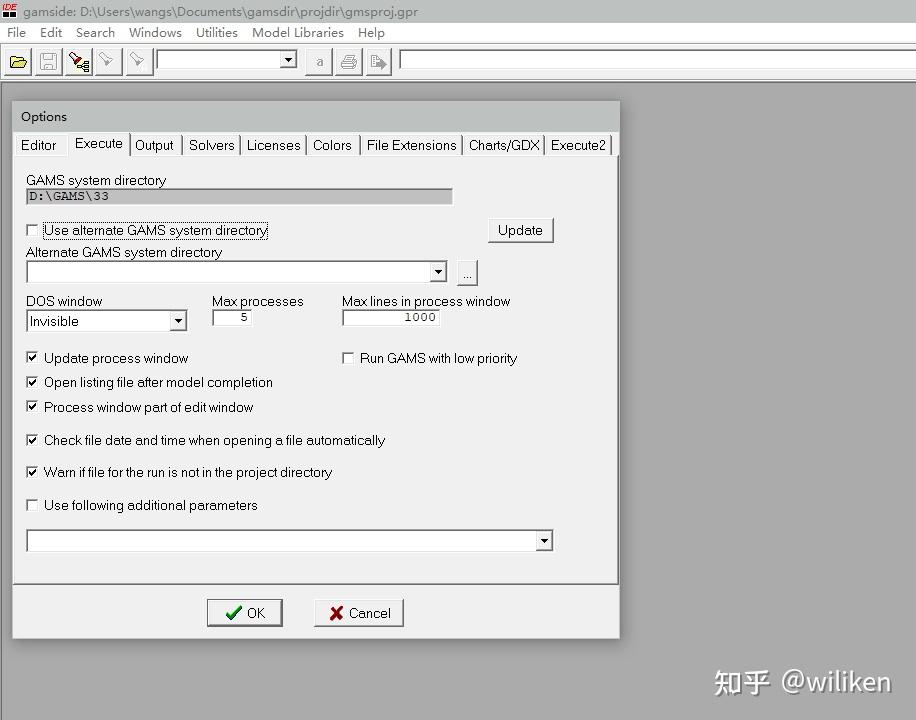This screenshot has width=916, height=720.
Task: Click the letter 'a' font toolbar icon
Action: [318, 61]
